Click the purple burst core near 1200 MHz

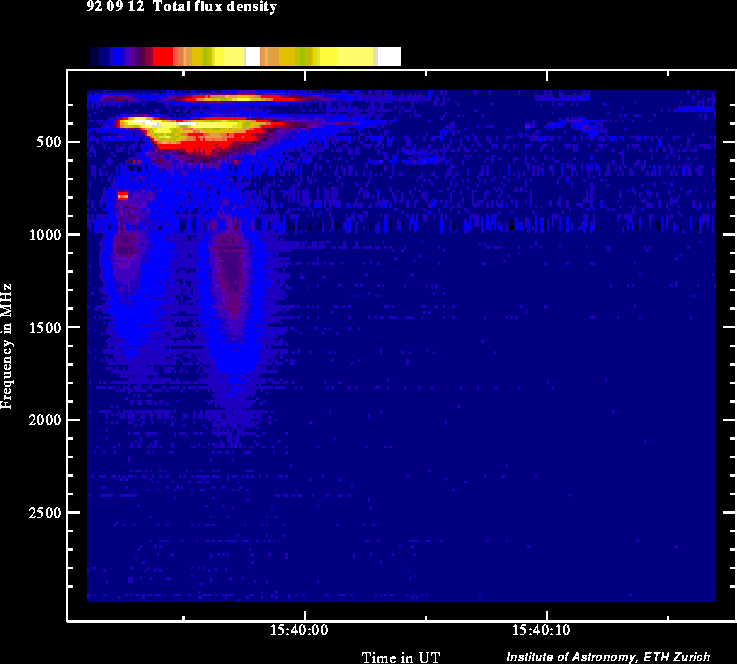(x=230, y=273)
